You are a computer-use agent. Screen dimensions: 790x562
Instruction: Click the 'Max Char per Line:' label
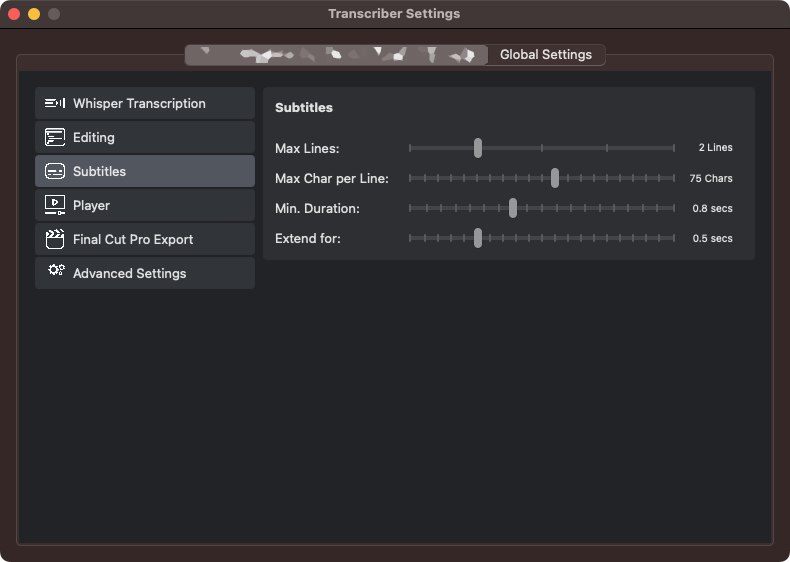(332, 178)
